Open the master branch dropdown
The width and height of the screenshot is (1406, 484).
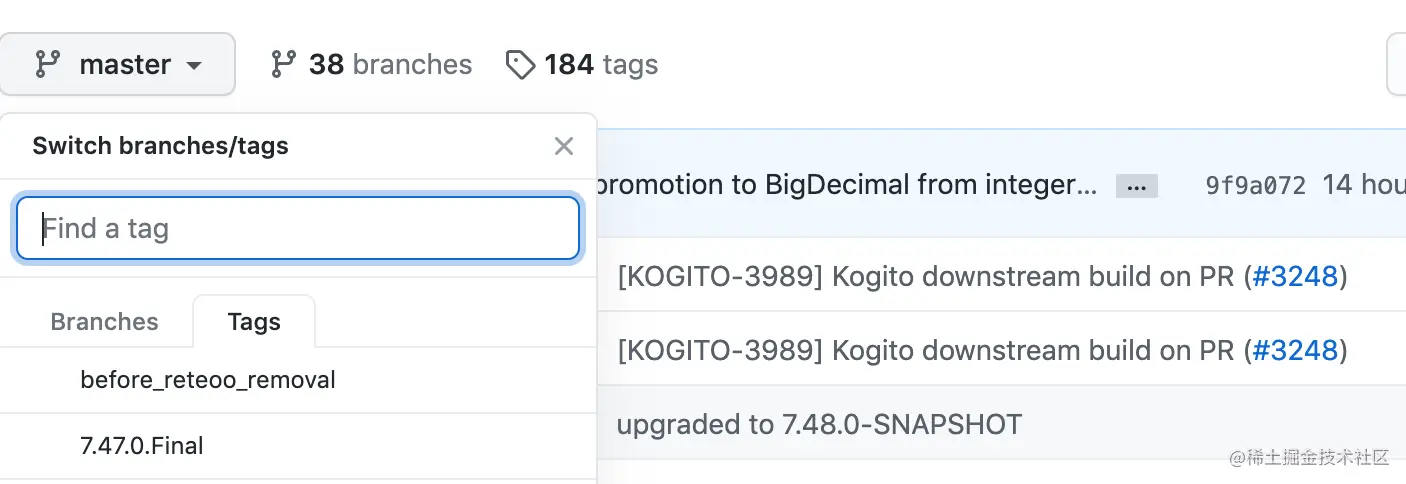pos(118,65)
